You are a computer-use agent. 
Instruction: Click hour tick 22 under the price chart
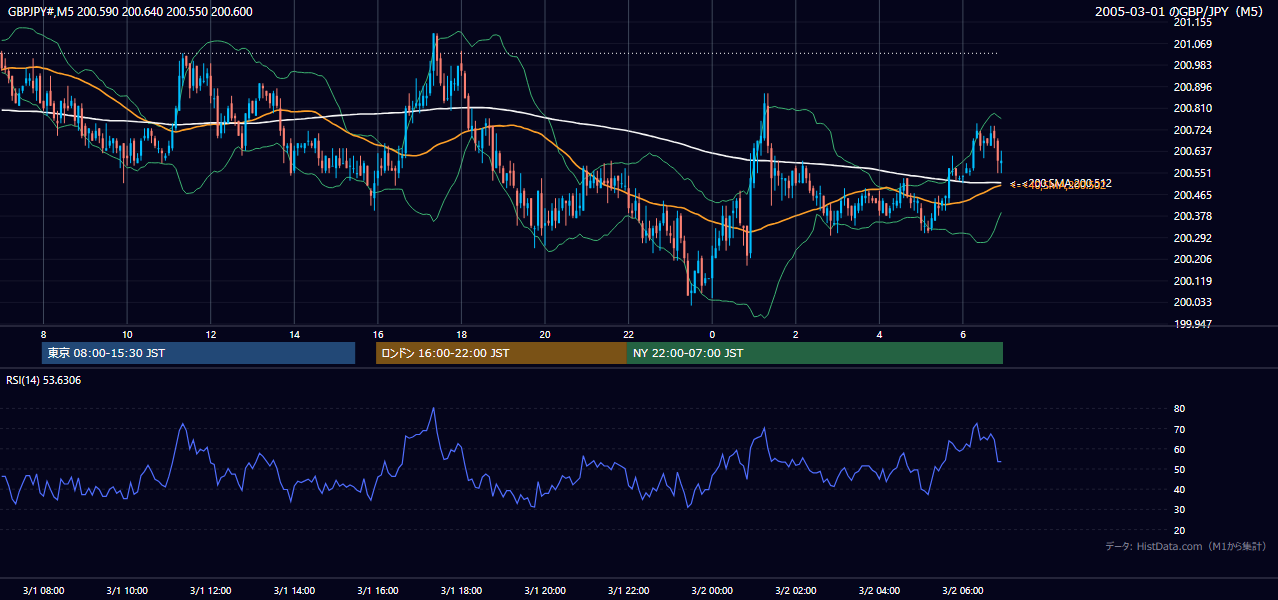[628, 334]
